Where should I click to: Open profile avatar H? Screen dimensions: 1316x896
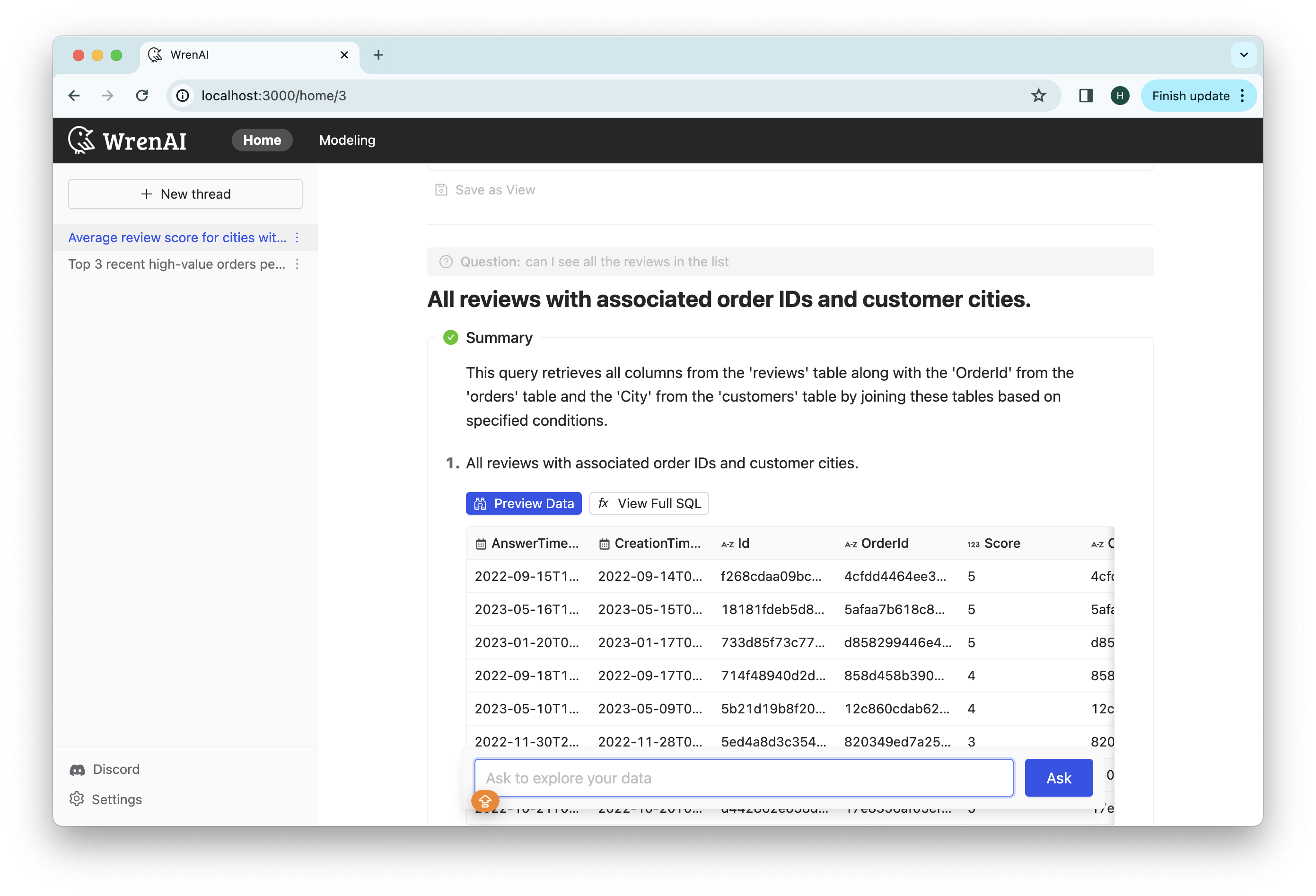click(x=1120, y=96)
